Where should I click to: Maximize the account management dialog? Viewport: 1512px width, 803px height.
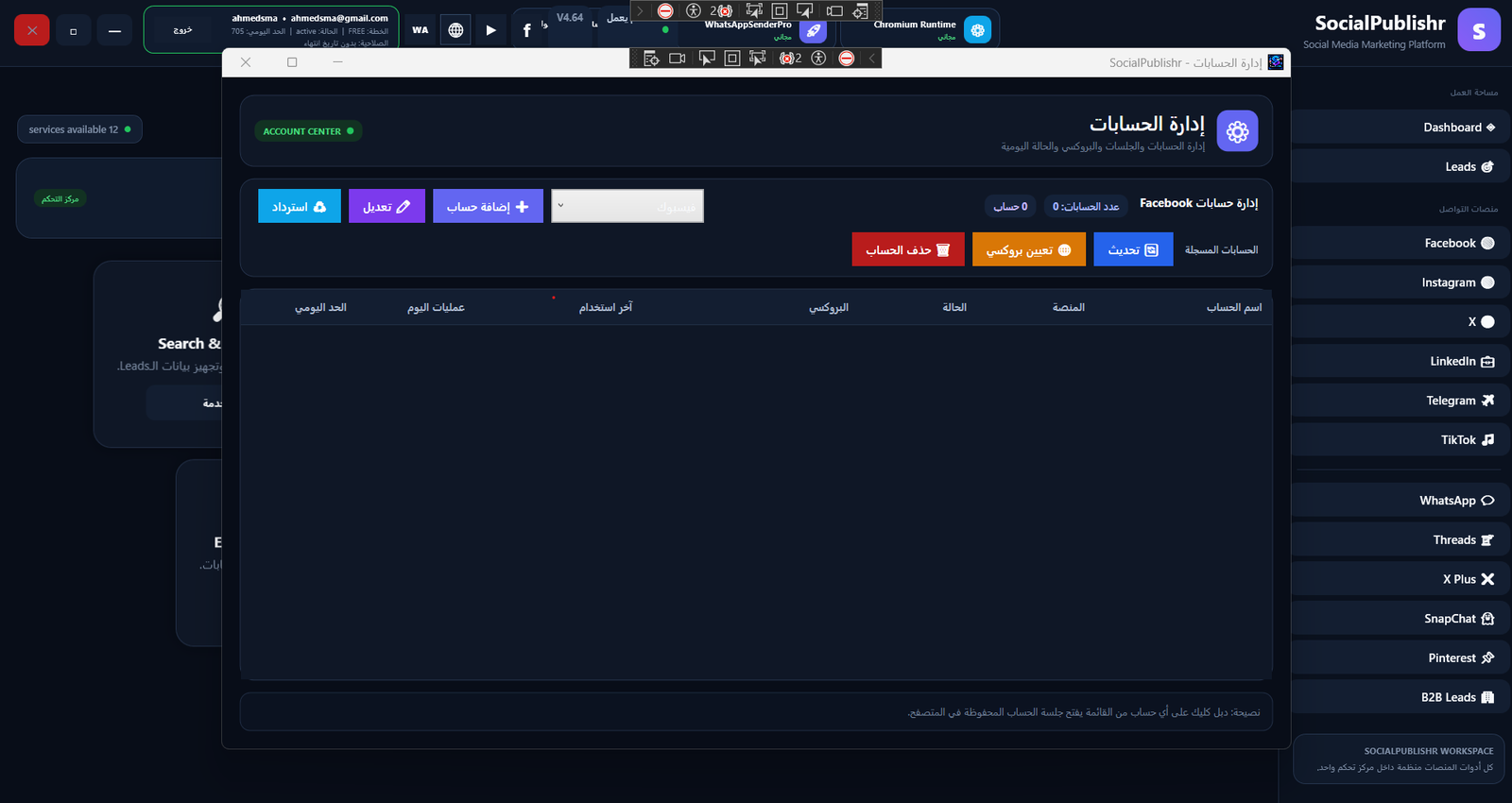pos(292,62)
